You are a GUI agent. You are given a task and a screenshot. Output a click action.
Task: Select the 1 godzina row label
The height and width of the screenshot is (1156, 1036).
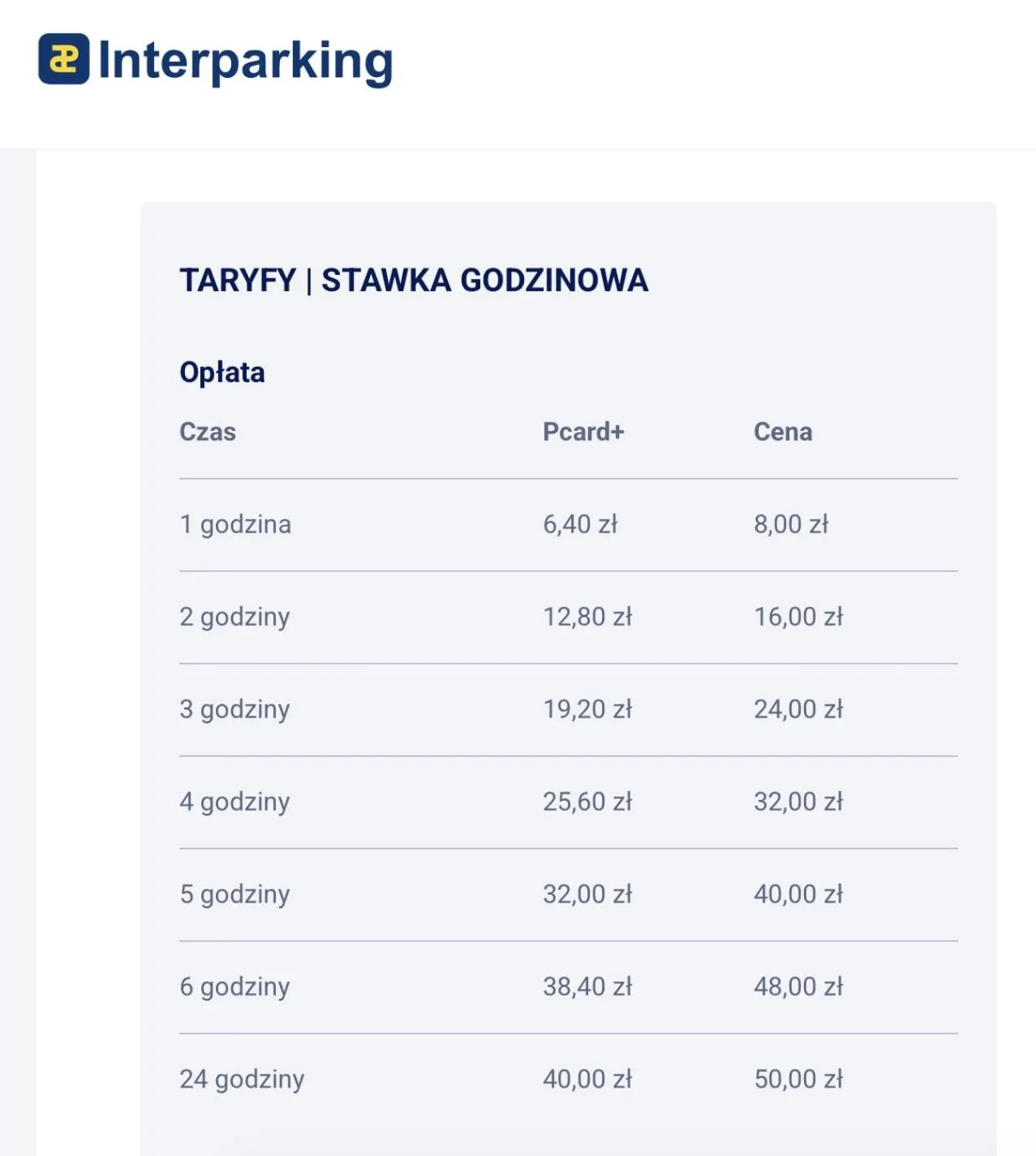(235, 524)
